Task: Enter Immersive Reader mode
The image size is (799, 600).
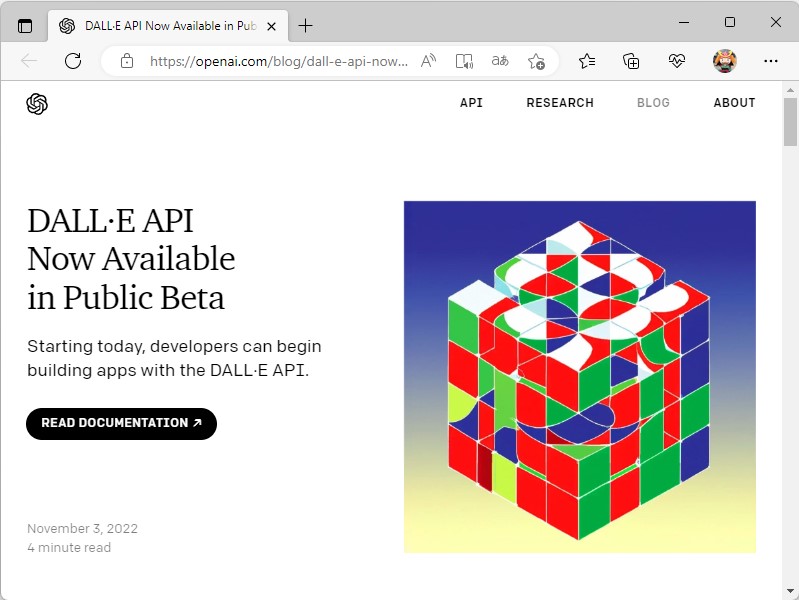Action: coord(464,61)
